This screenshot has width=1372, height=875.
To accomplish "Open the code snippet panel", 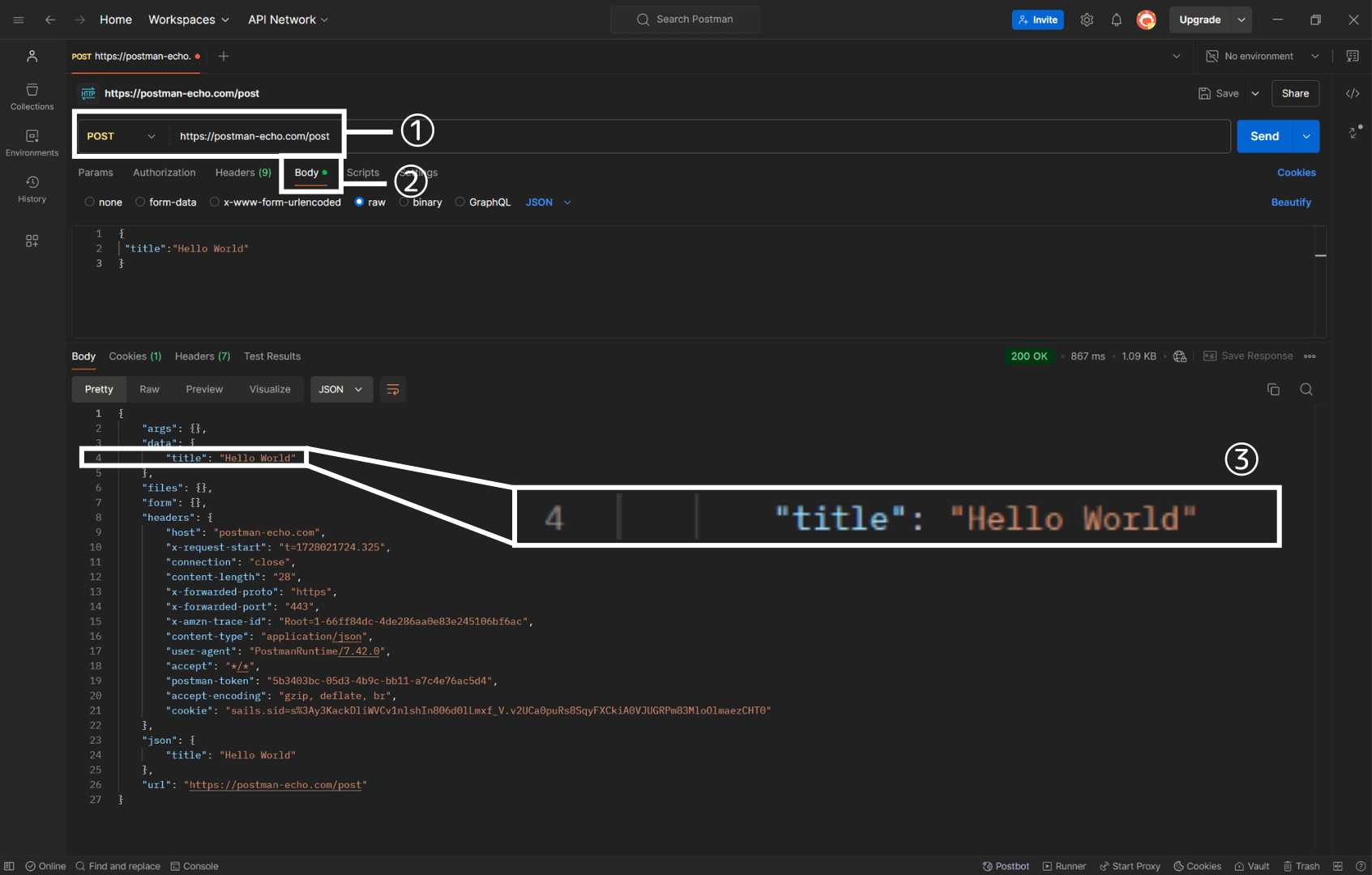I will (x=1353, y=93).
